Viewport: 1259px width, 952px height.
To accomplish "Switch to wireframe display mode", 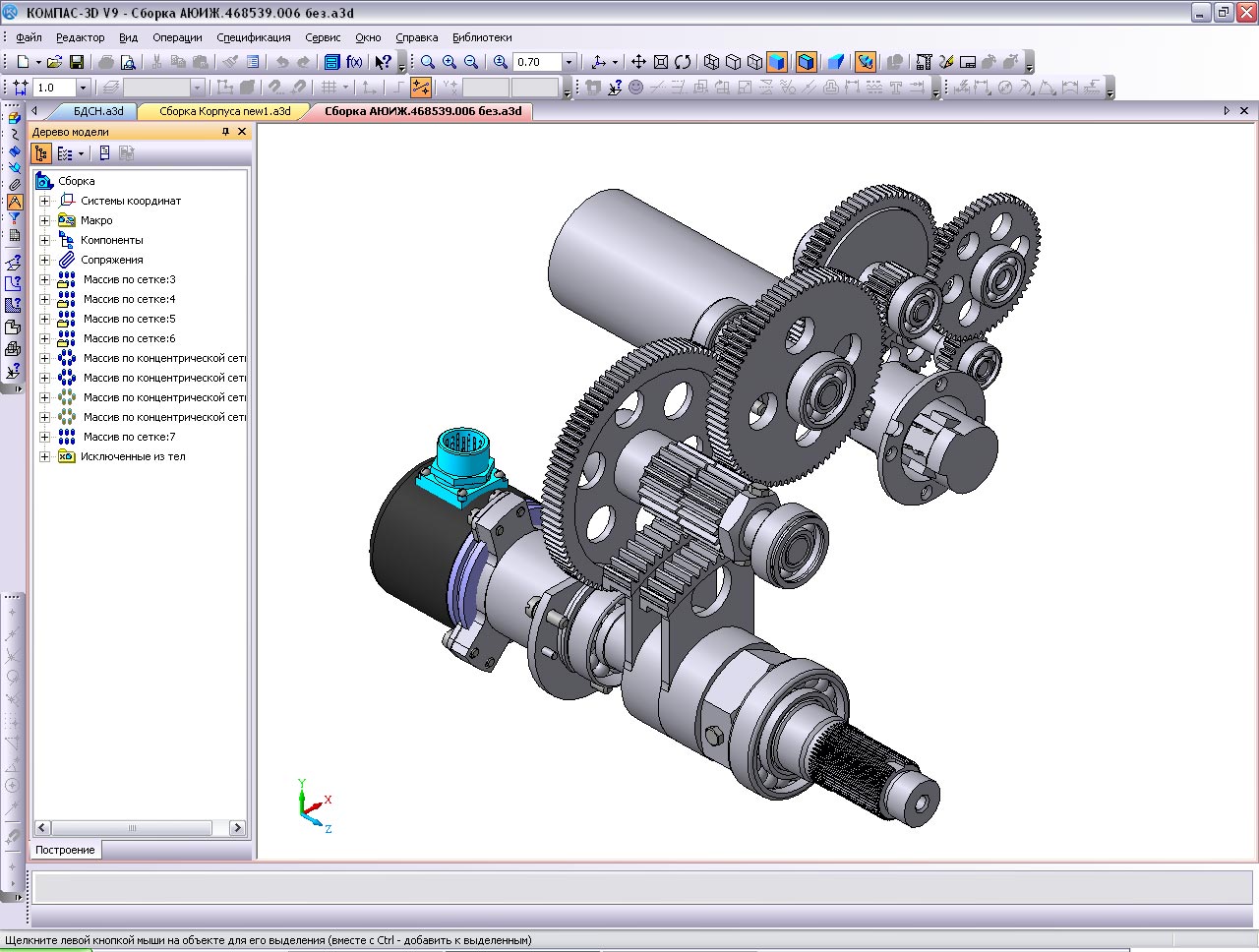I will pos(712,62).
